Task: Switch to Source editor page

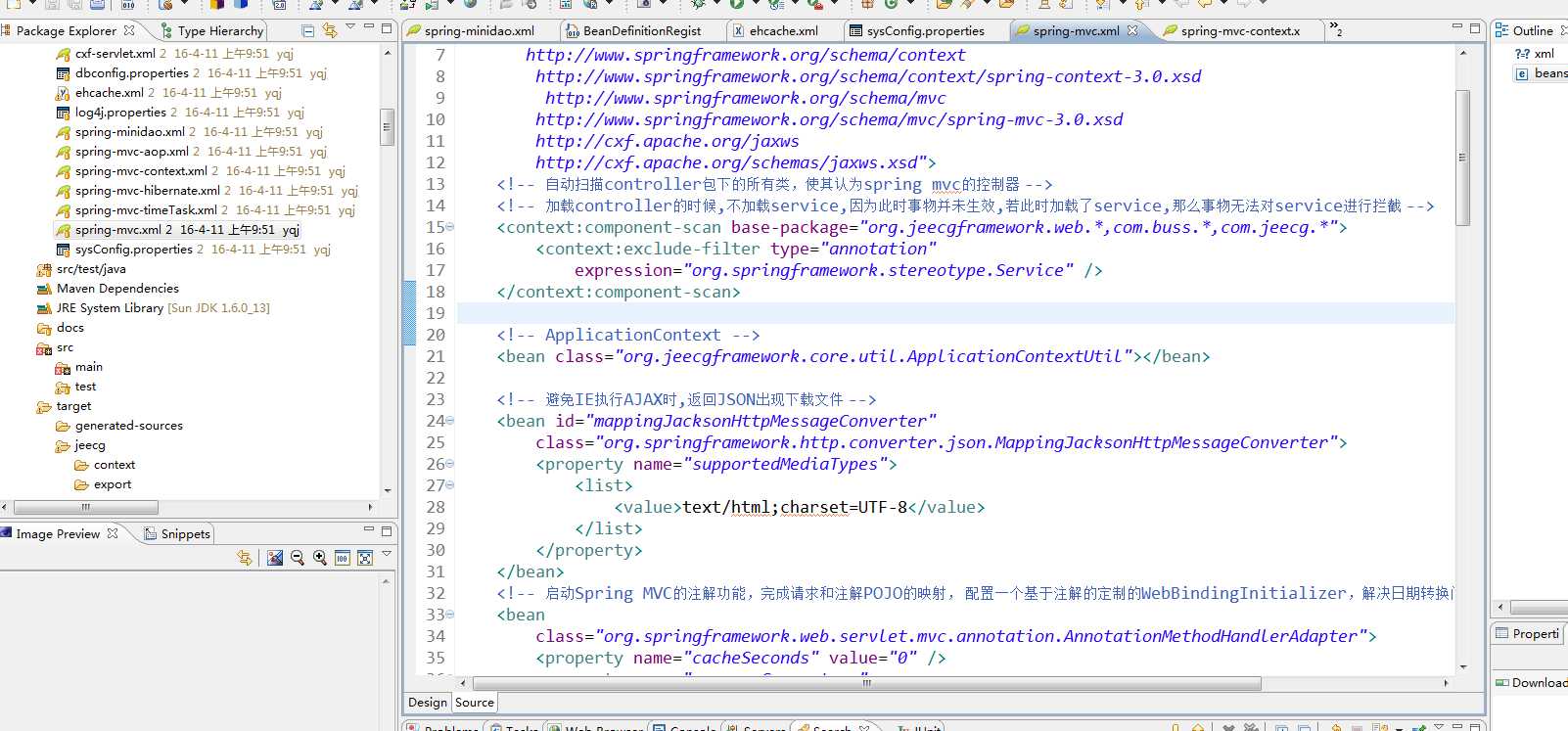Action: tap(475, 703)
